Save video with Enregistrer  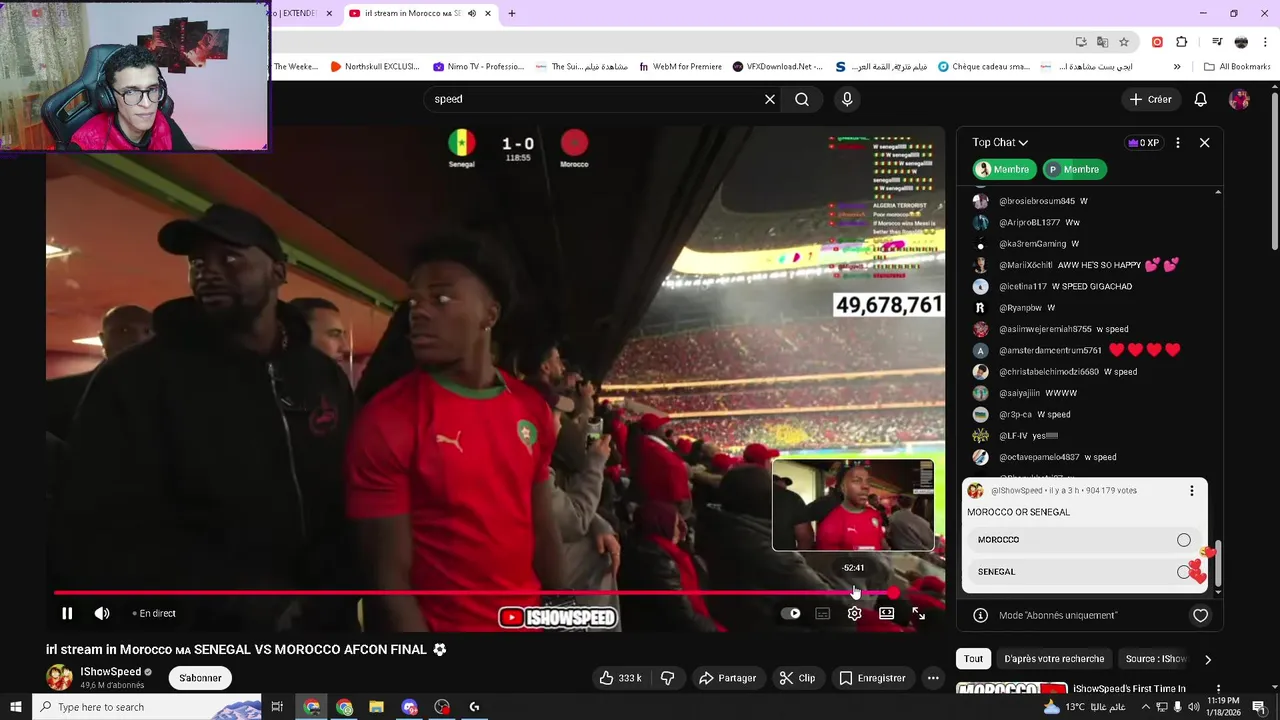[872, 678]
